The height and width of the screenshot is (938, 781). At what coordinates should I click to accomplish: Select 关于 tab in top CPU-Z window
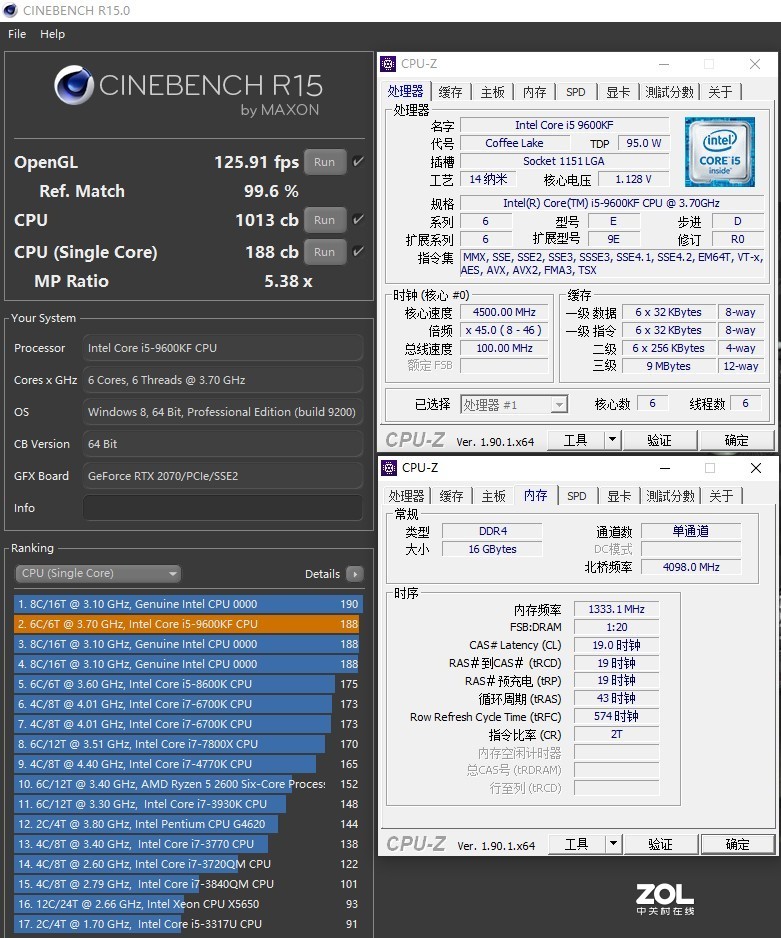pyautogui.click(x=720, y=92)
